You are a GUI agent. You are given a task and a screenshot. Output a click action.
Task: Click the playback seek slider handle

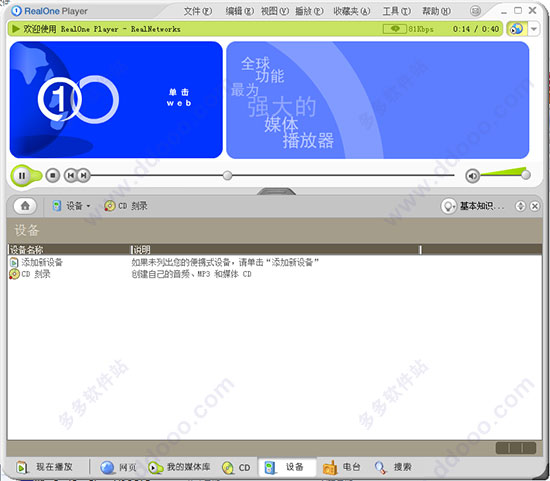tap(227, 175)
